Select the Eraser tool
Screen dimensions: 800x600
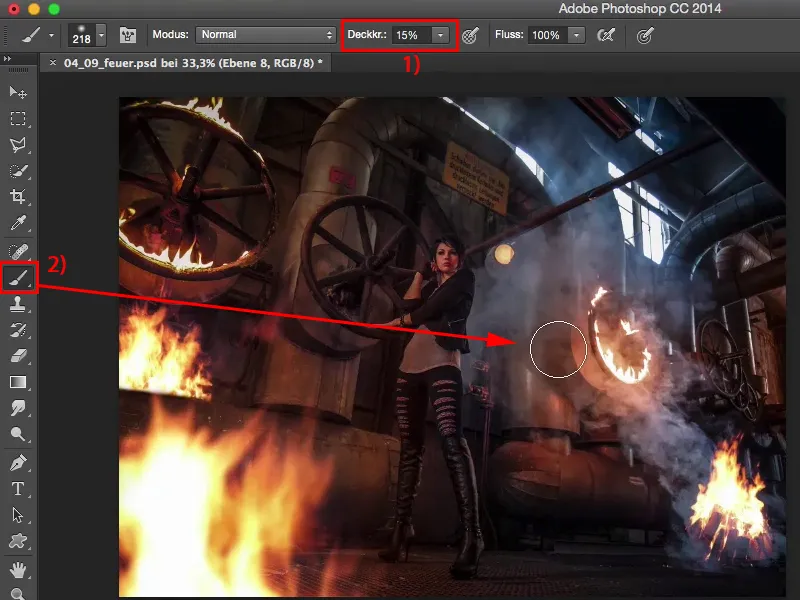[18, 356]
